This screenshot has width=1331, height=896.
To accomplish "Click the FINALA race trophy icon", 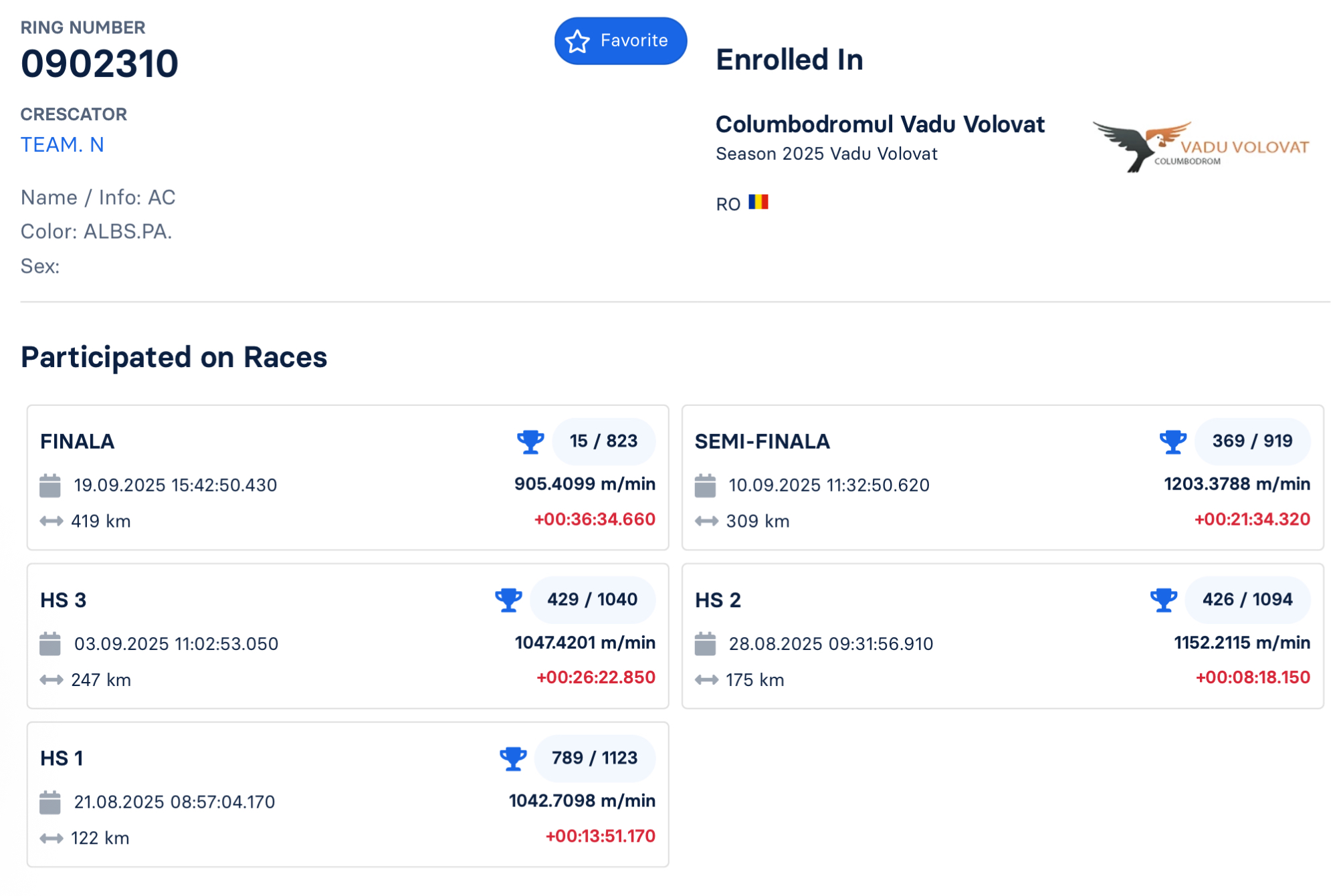I will (x=530, y=442).
